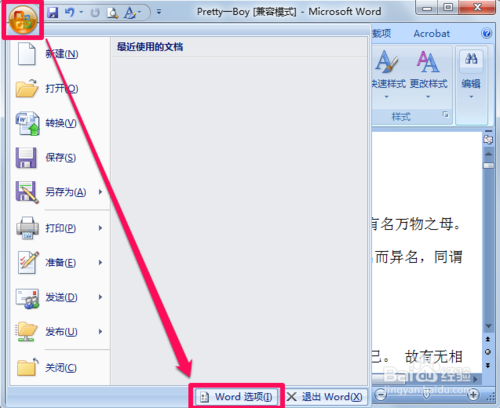Open the 快速样式 gallery button

[388, 75]
